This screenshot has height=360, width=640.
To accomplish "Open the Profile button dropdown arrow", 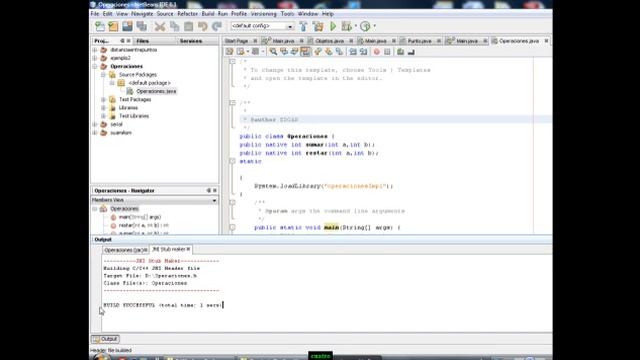I will [x=374, y=27].
